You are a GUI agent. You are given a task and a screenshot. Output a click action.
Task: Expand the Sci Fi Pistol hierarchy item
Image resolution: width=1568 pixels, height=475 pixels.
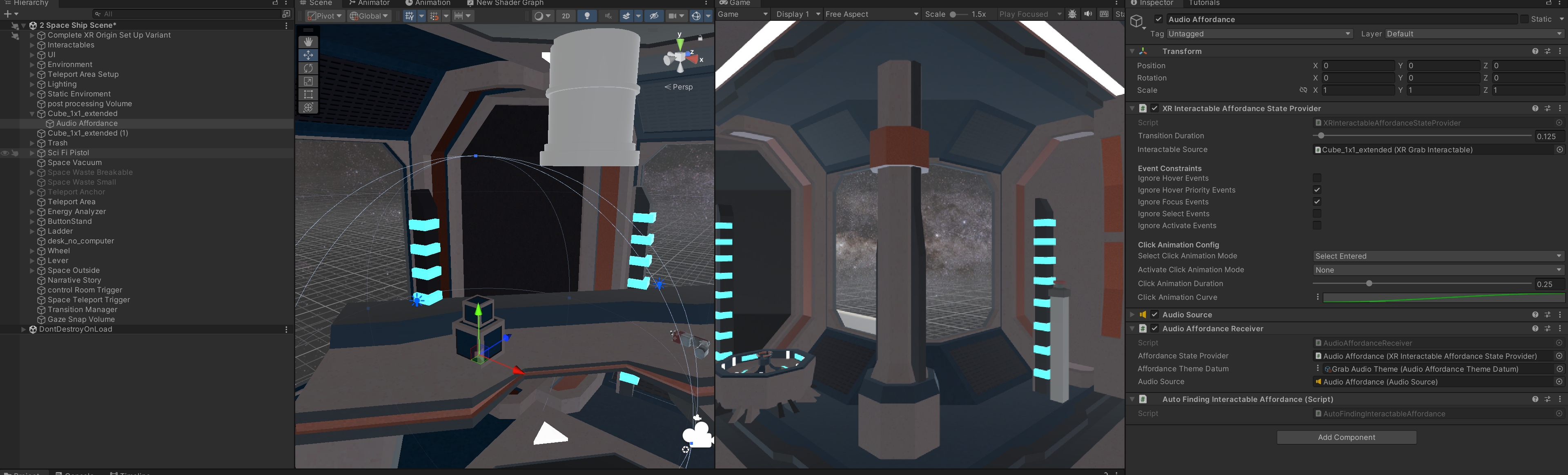tap(32, 153)
